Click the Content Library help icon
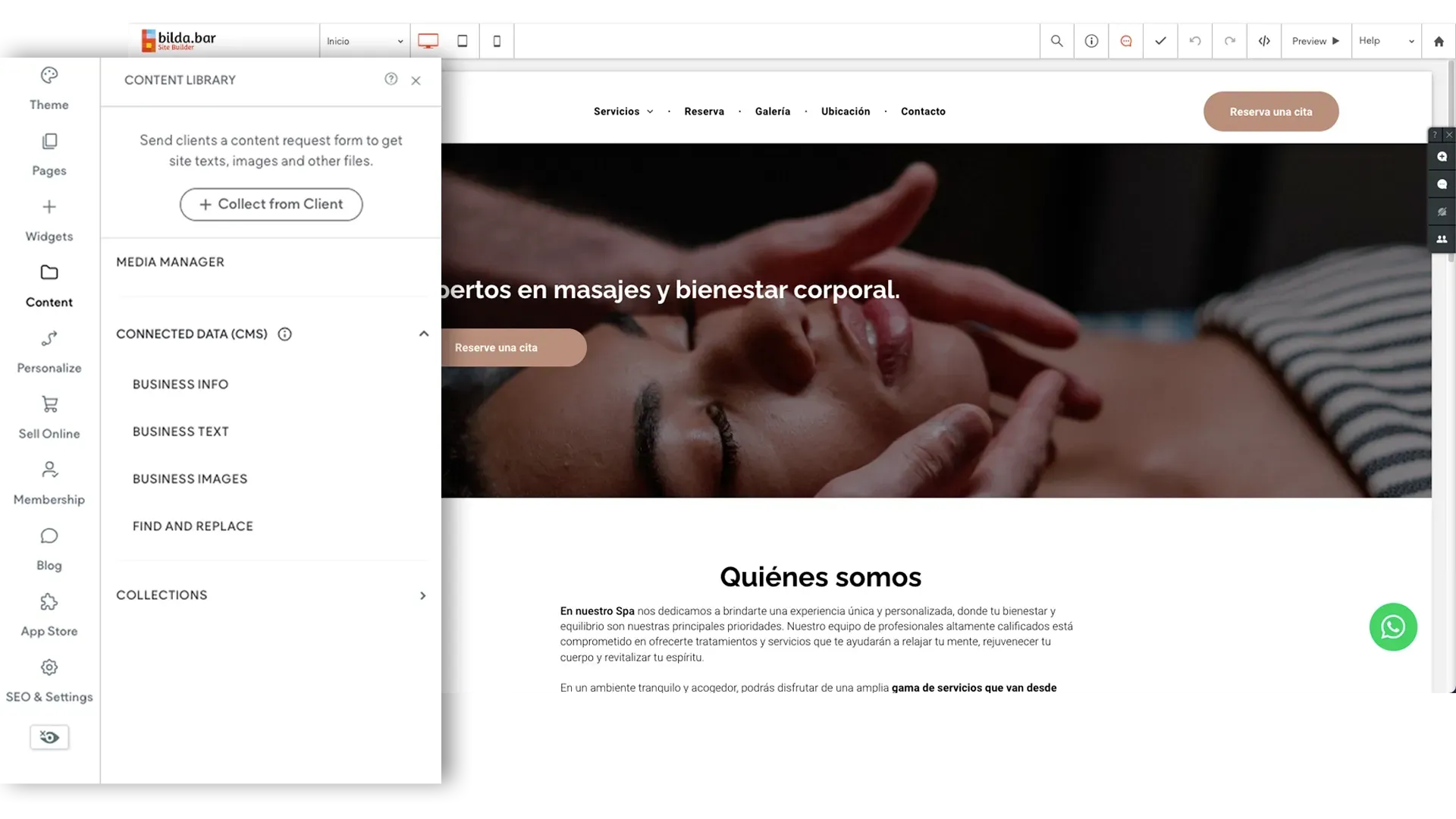The image size is (1456, 819). tap(391, 79)
